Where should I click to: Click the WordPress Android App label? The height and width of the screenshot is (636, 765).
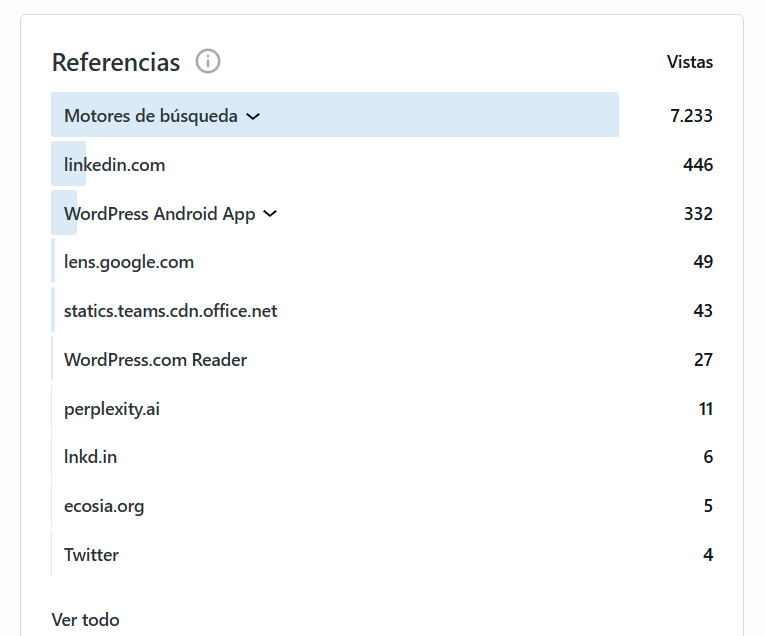point(159,214)
